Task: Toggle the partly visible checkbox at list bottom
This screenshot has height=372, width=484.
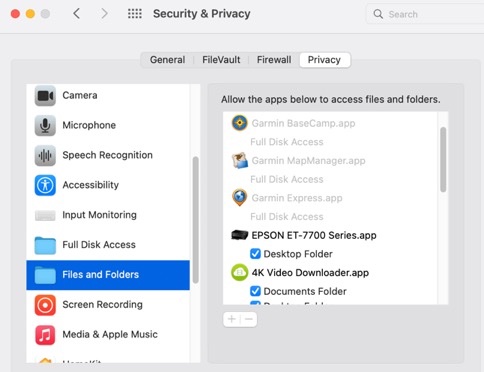Action: [255, 303]
